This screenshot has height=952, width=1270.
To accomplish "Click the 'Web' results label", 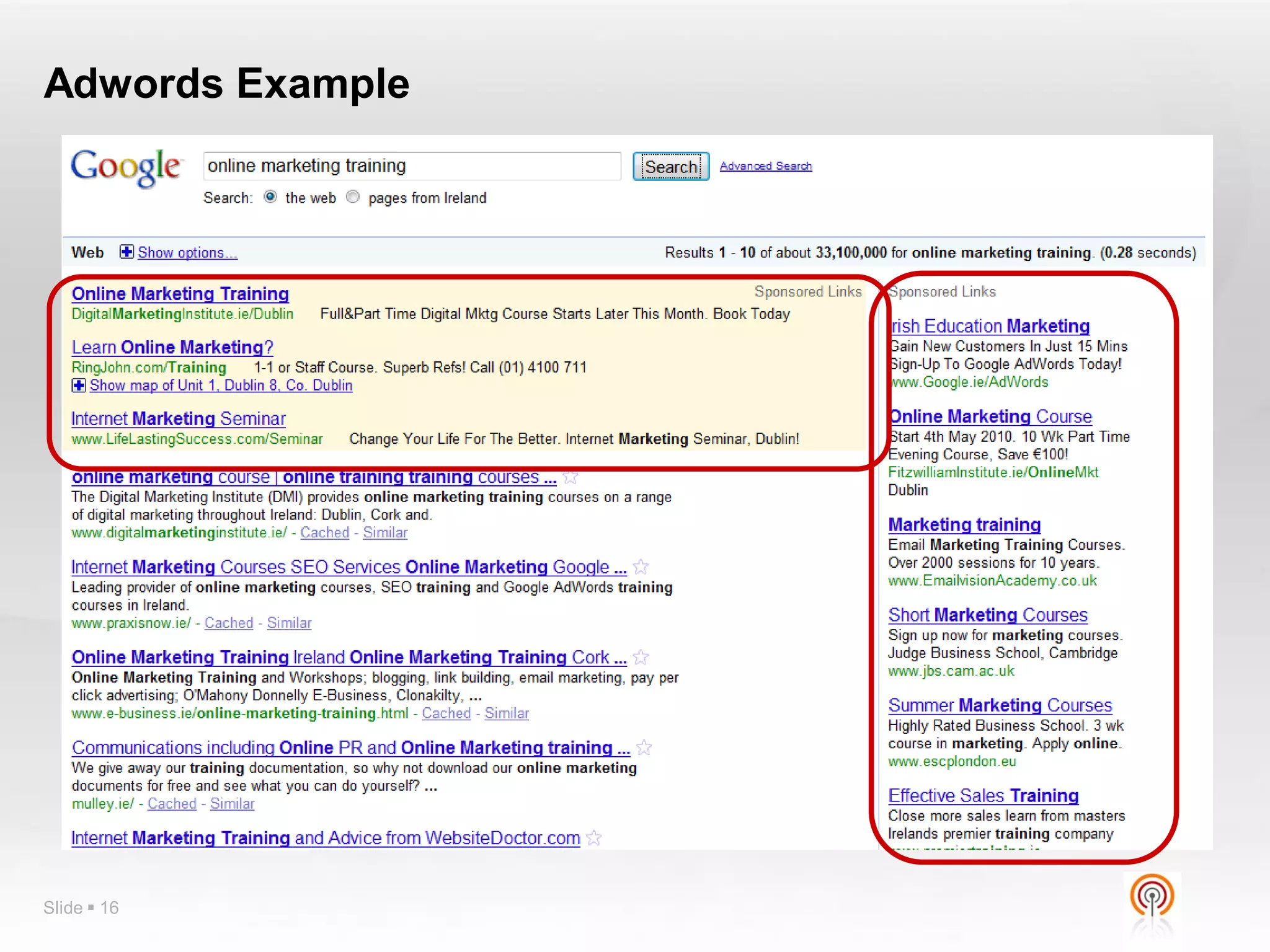I will [87, 252].
